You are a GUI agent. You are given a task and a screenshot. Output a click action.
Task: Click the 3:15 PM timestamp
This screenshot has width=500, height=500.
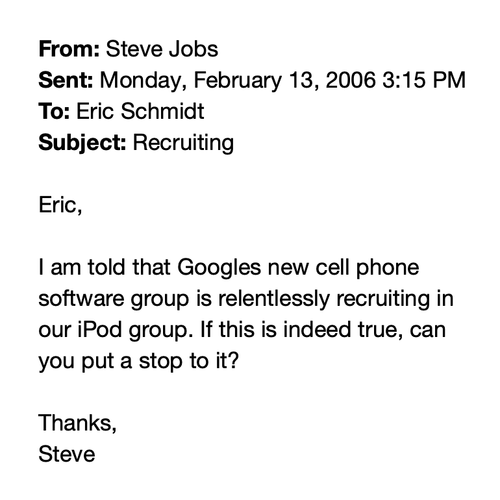coord(424,80)
